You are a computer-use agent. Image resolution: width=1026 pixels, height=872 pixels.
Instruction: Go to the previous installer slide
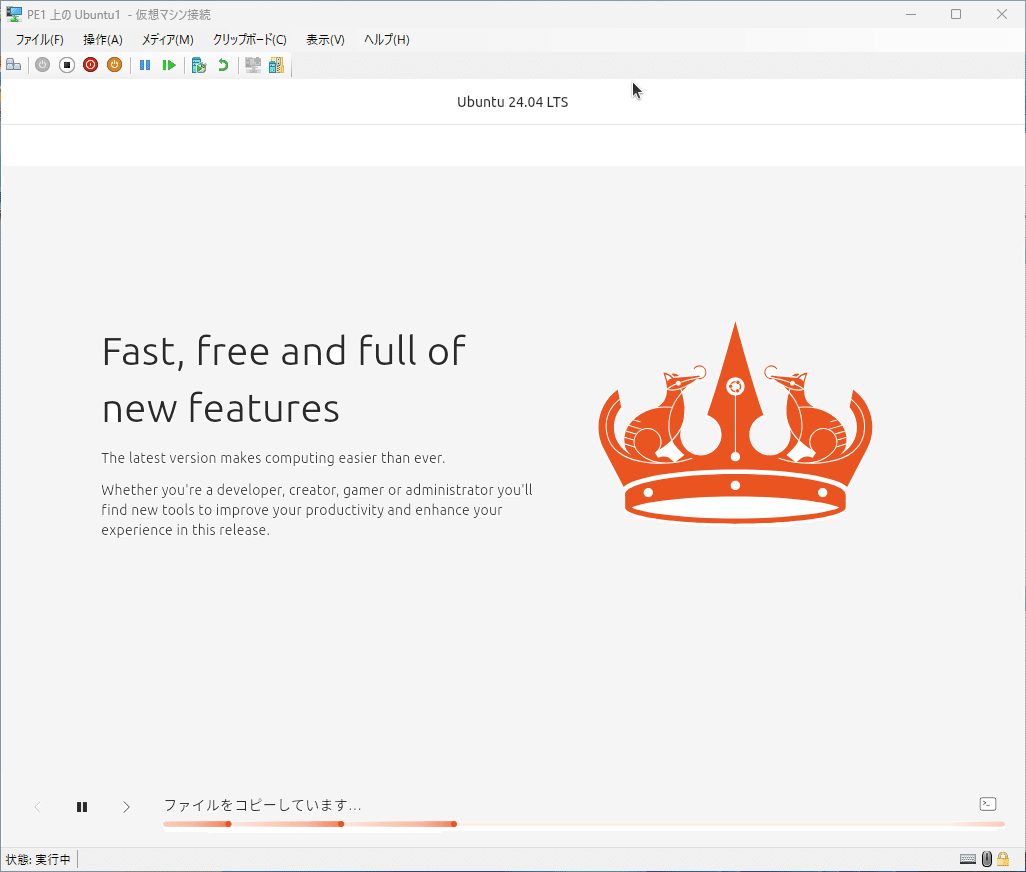pos(38,807)
